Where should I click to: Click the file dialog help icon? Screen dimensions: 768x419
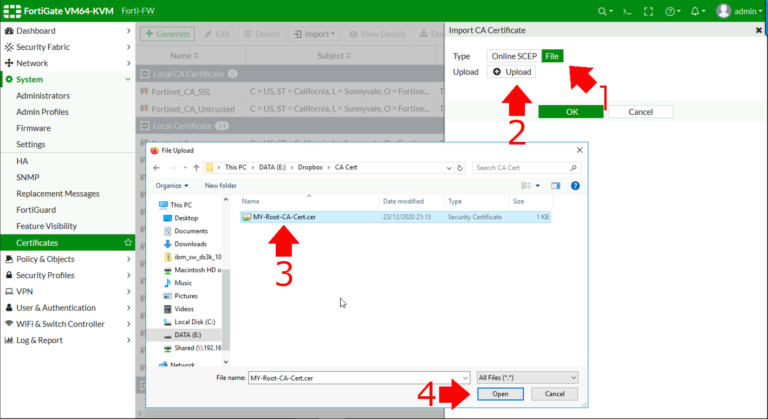[x=575, y=186]
